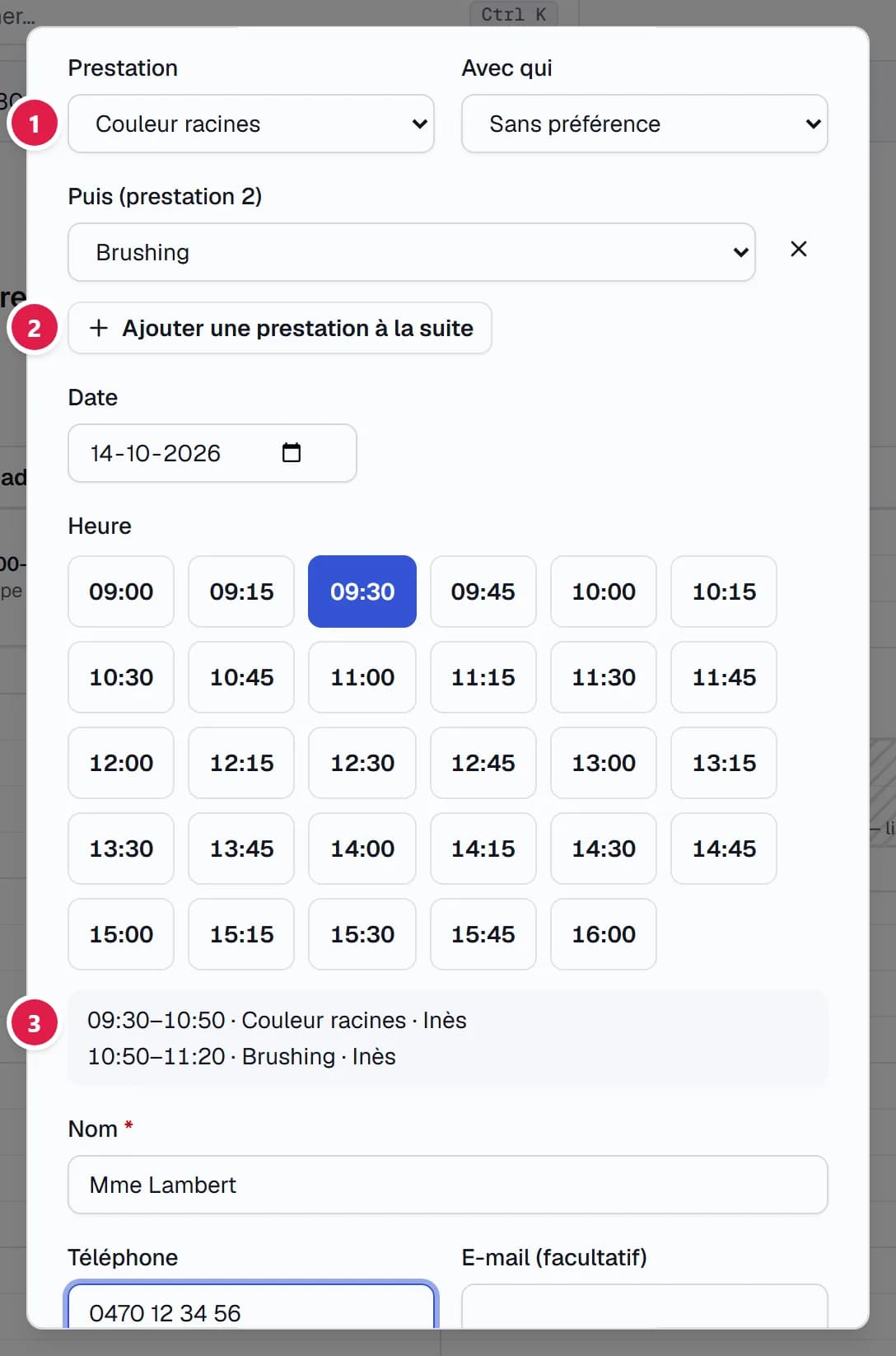Select the 09:15 time slot
This screenshot has width=896, height=1356.
tap(241, 591)
